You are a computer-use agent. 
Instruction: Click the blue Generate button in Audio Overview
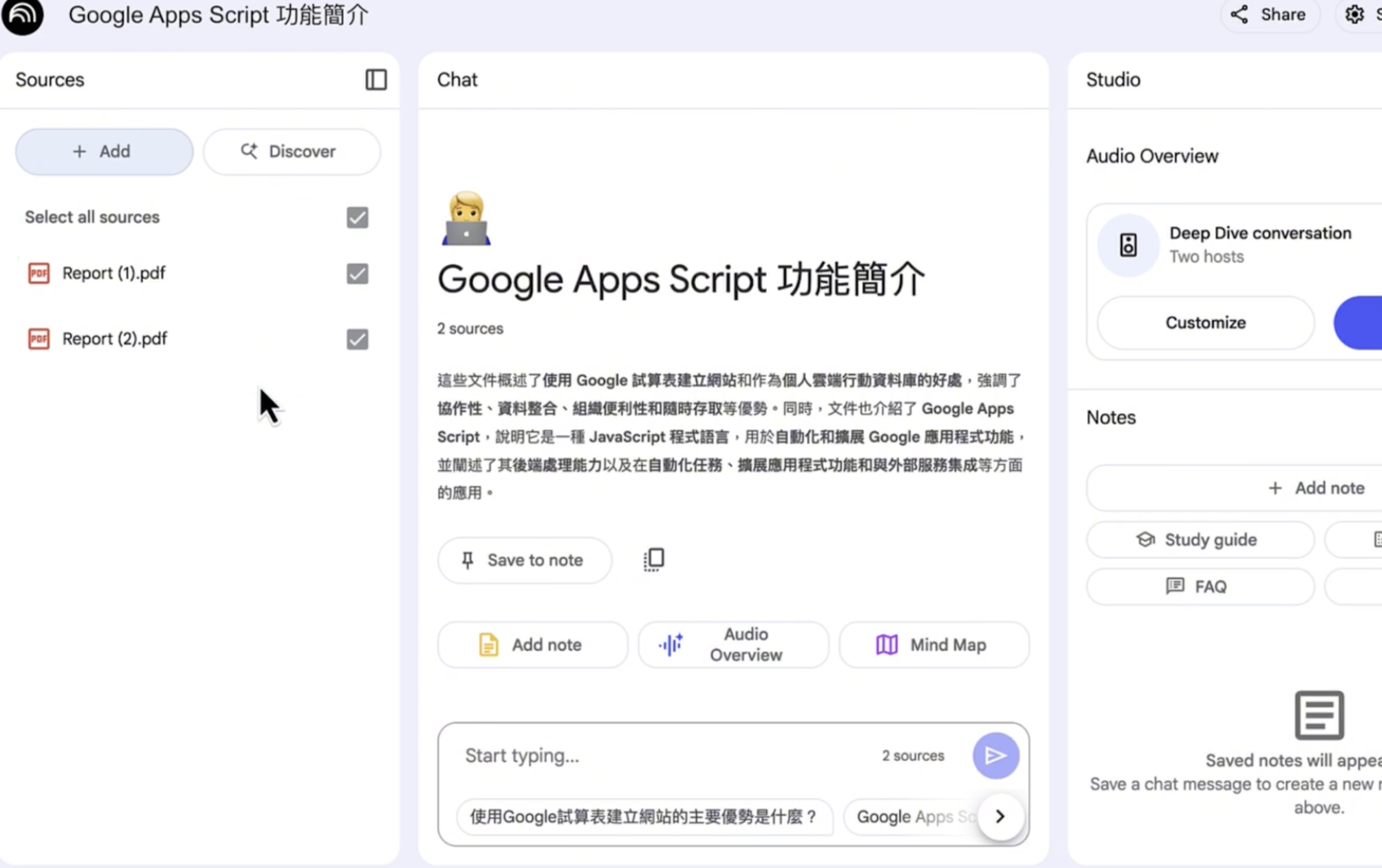pyautogui.click(x=1358, y=323)
